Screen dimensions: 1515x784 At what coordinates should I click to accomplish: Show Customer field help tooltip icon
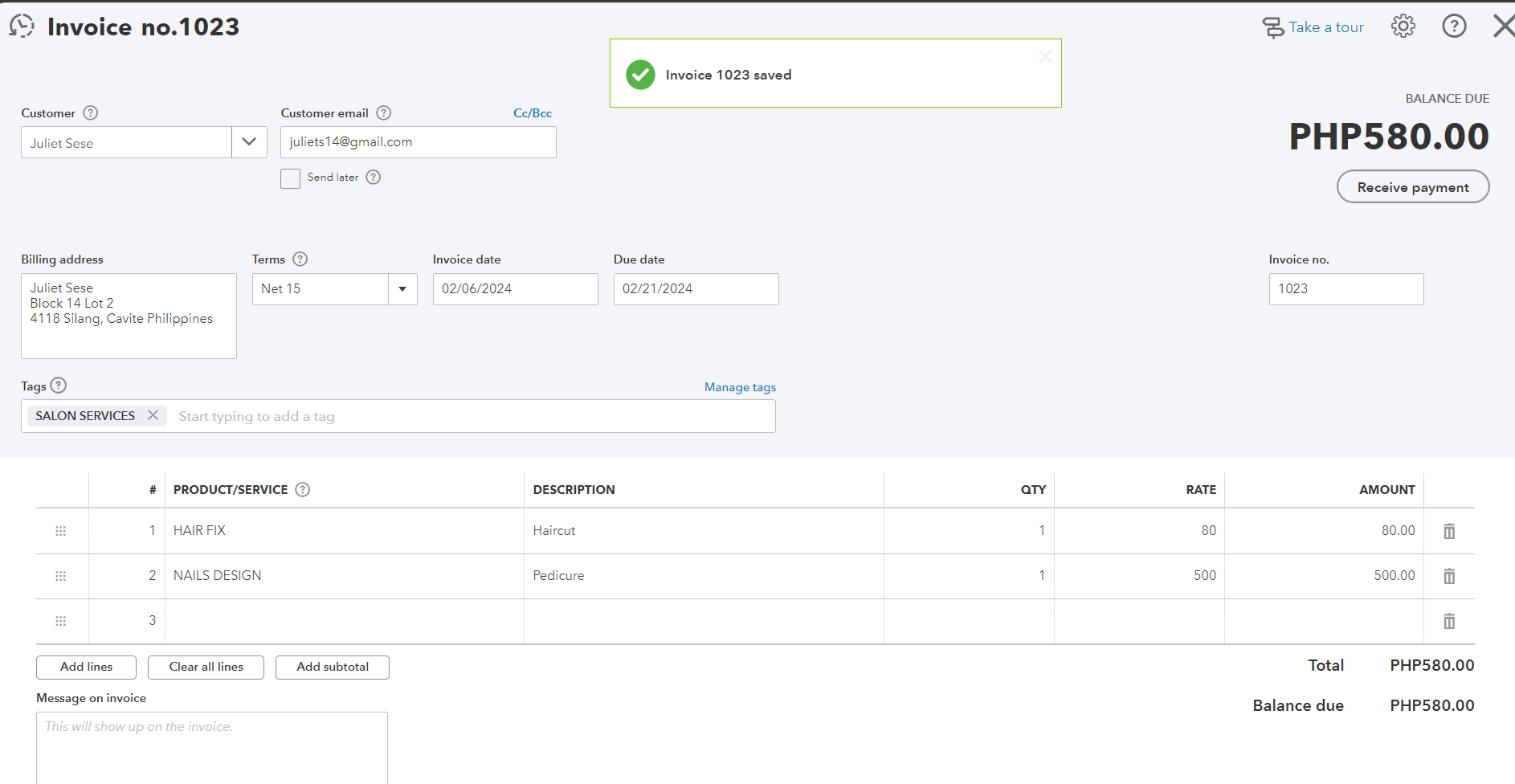(x=91, y=113)
